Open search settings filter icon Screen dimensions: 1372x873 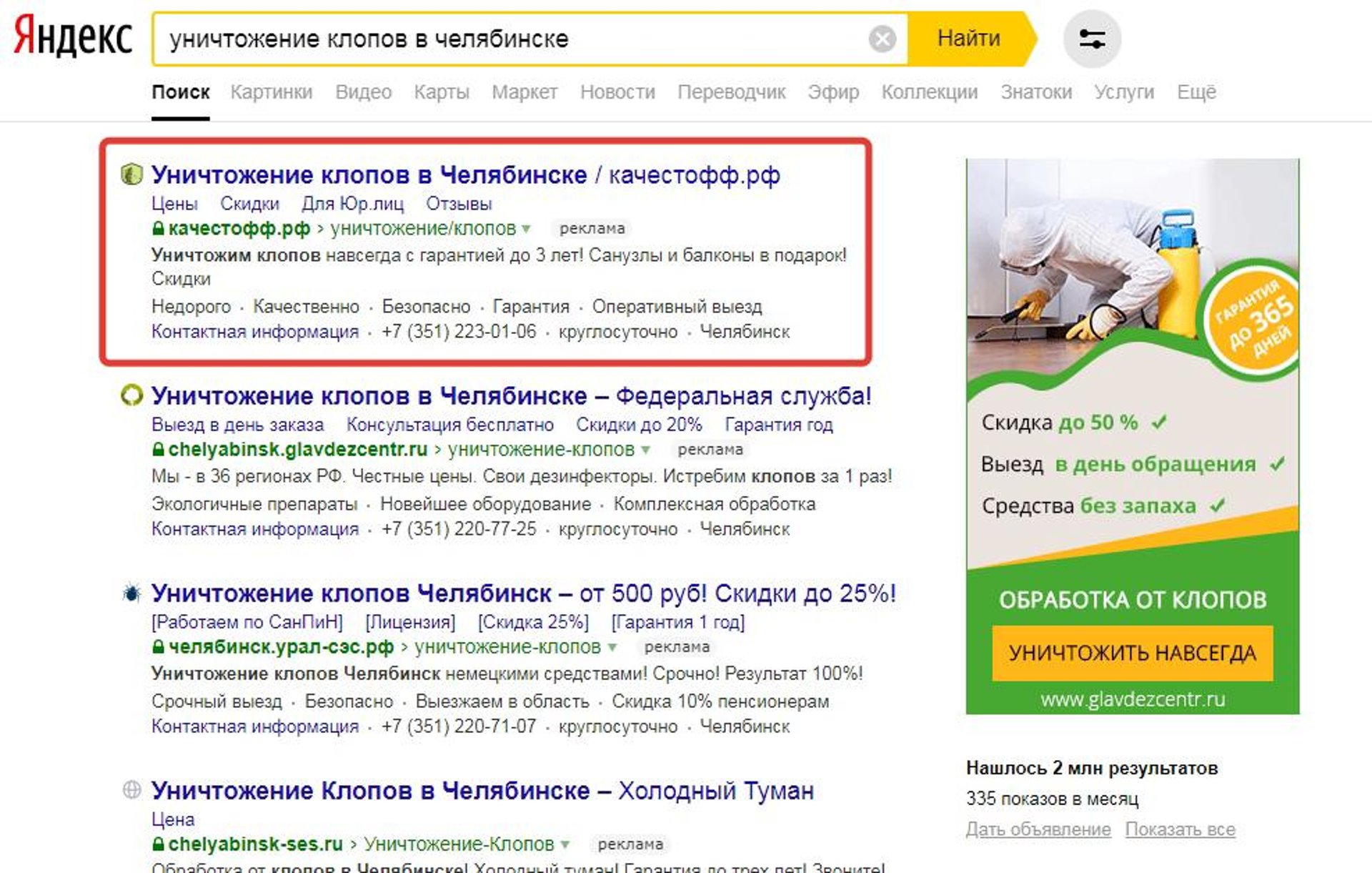tap(1092, 39)
